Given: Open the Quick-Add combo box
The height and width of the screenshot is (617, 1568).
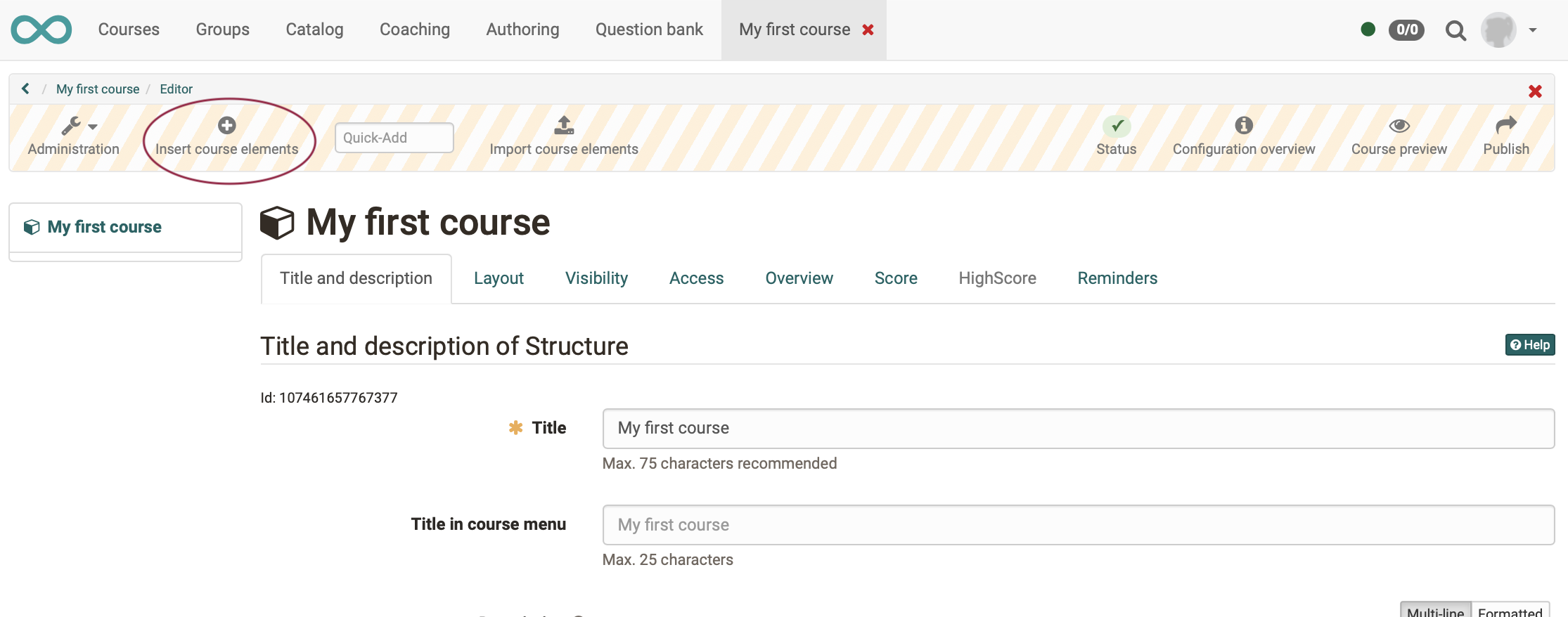Looking at the screenshot, I should pyautogui.click(x=394, y=138).
